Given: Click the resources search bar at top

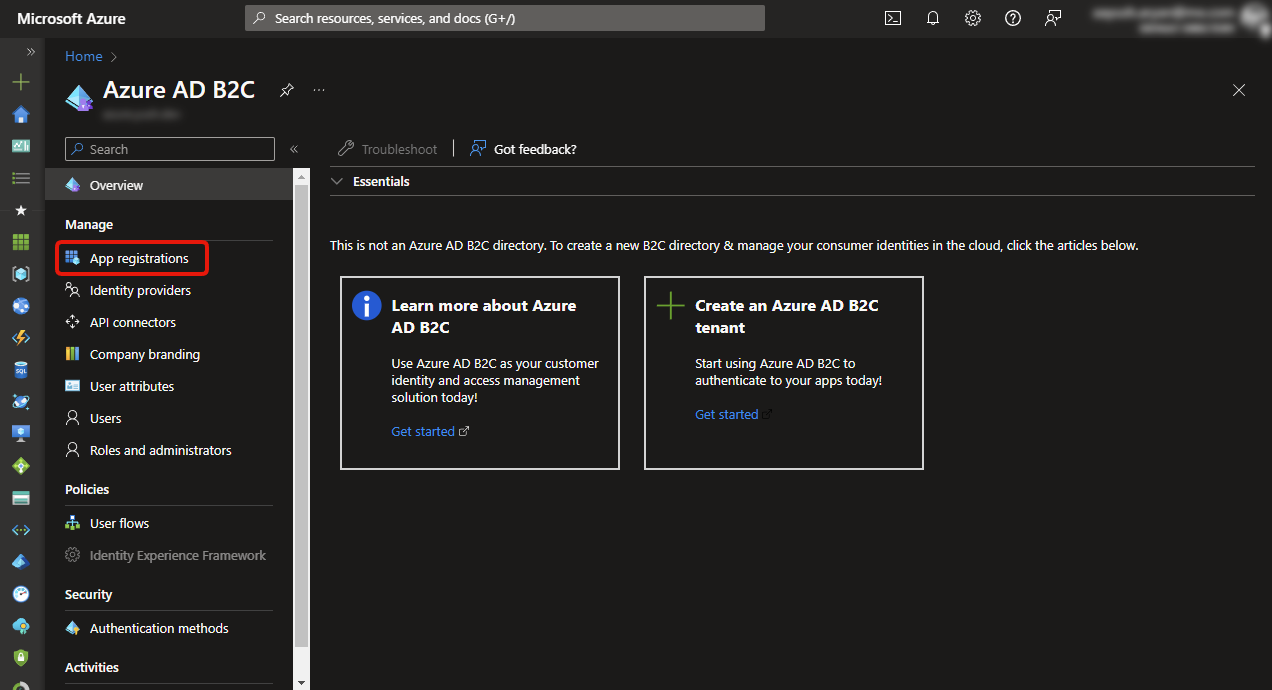Looking at the screenshot, I should tap(504, 17).
